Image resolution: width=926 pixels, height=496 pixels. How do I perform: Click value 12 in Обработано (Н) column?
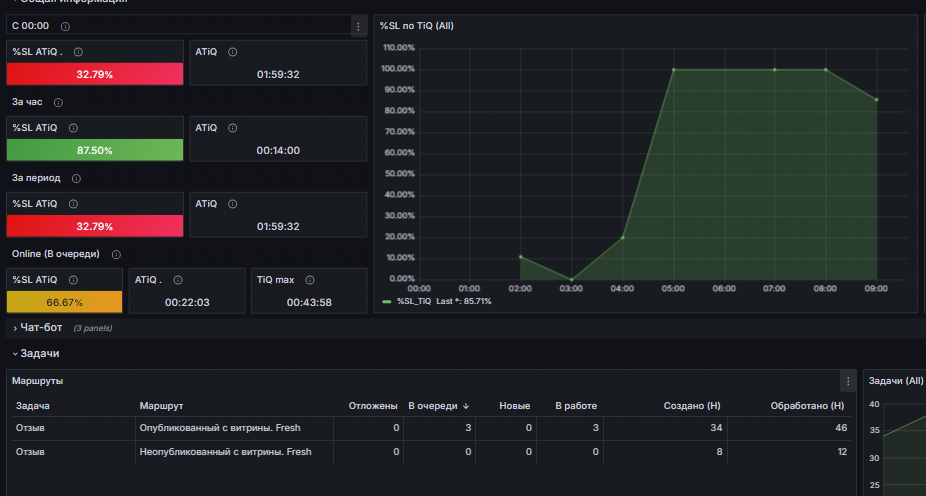(841, 452)
